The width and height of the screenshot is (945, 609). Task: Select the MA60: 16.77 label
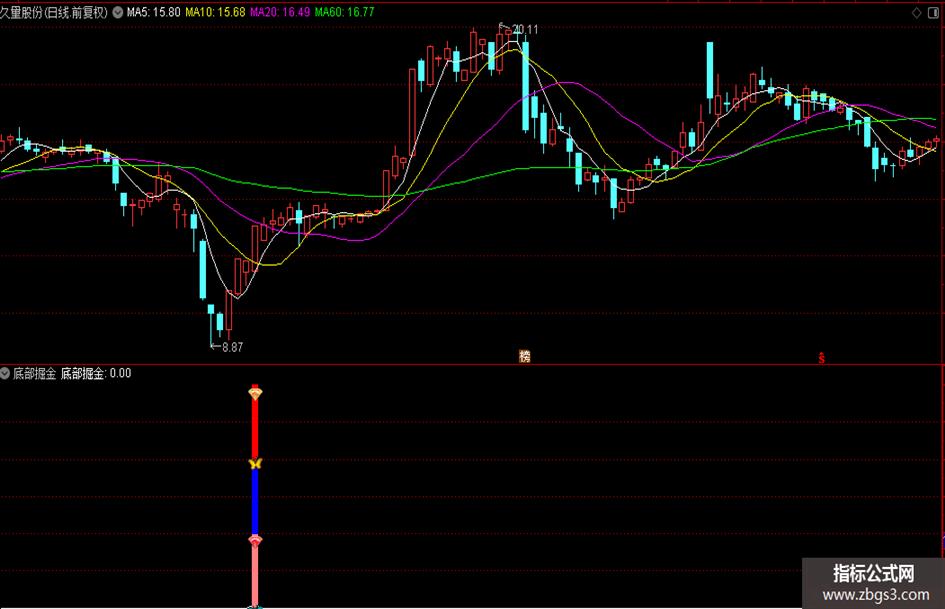(344, 12)
